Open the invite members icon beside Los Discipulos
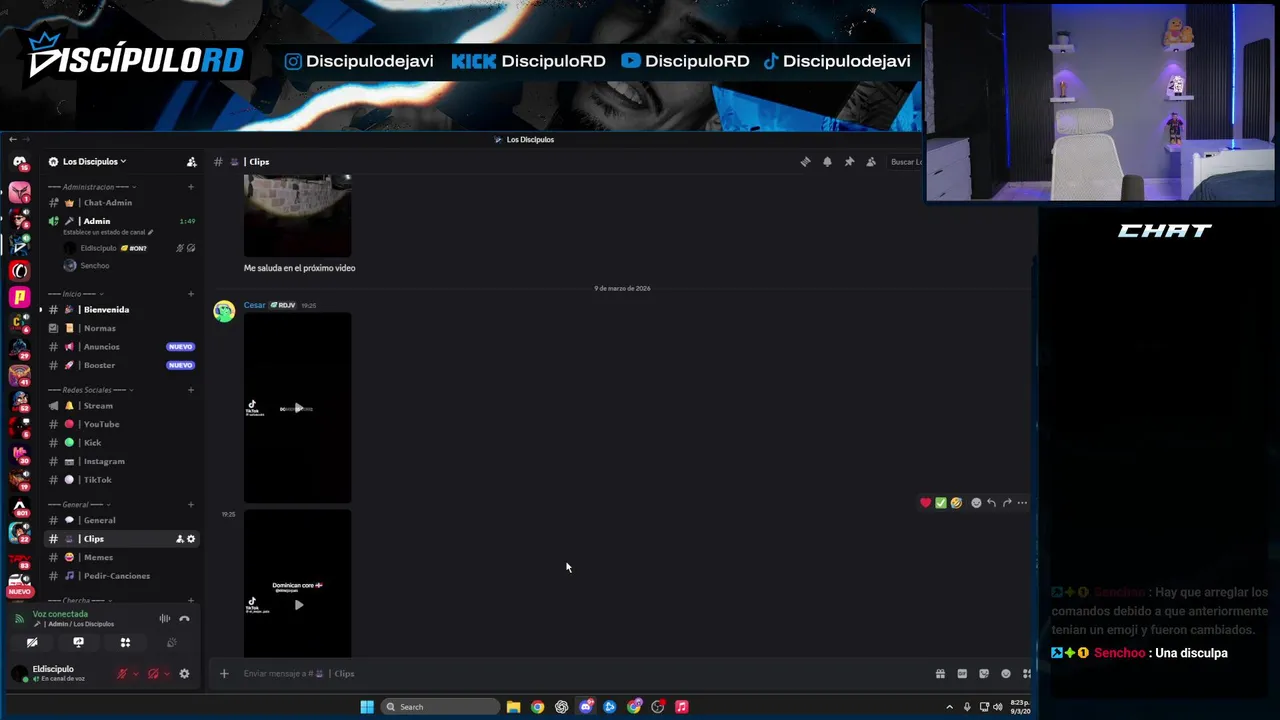This screenshot has width=1280, height=720. 191,162
